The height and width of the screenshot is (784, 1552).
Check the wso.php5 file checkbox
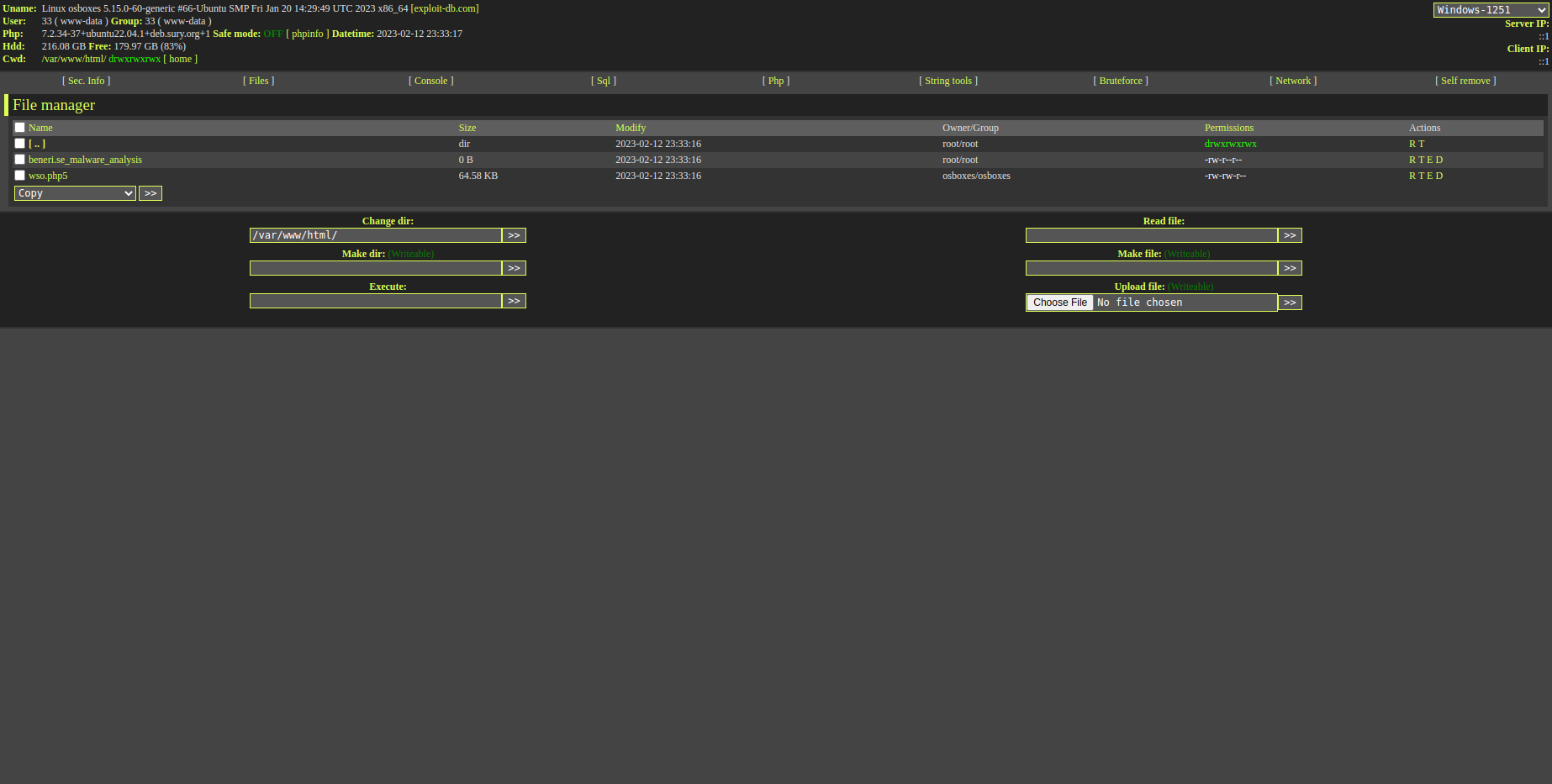pyautogui.click(x=19, y=176)
